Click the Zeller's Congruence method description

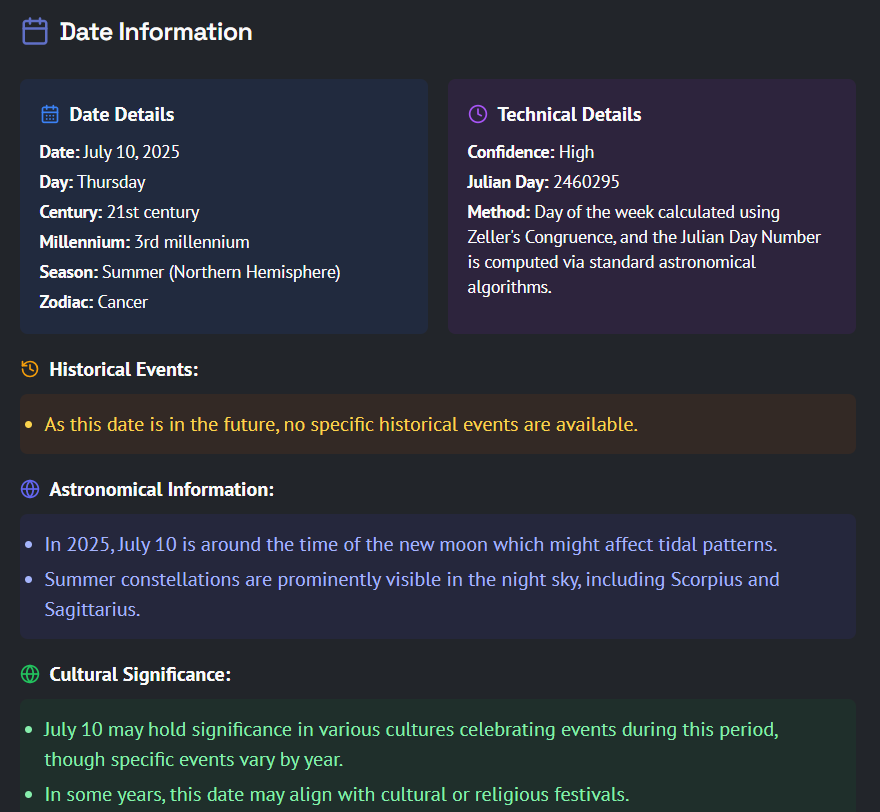(644, 249)
